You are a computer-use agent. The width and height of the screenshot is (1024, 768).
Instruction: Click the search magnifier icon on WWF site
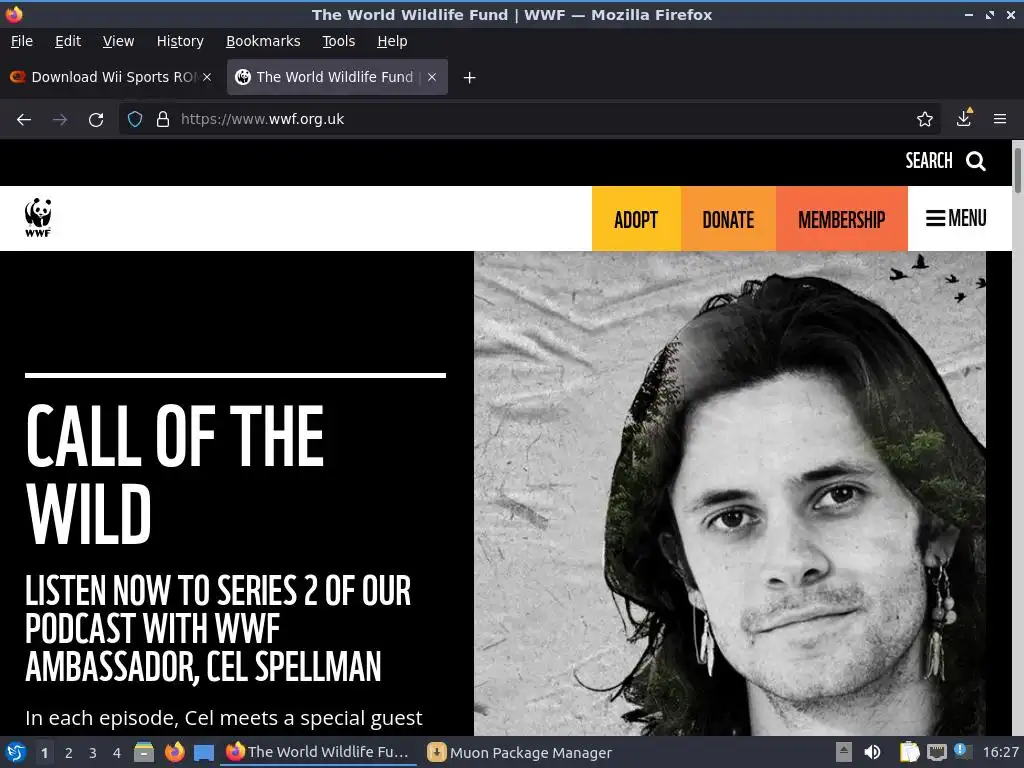click(976, 161)
